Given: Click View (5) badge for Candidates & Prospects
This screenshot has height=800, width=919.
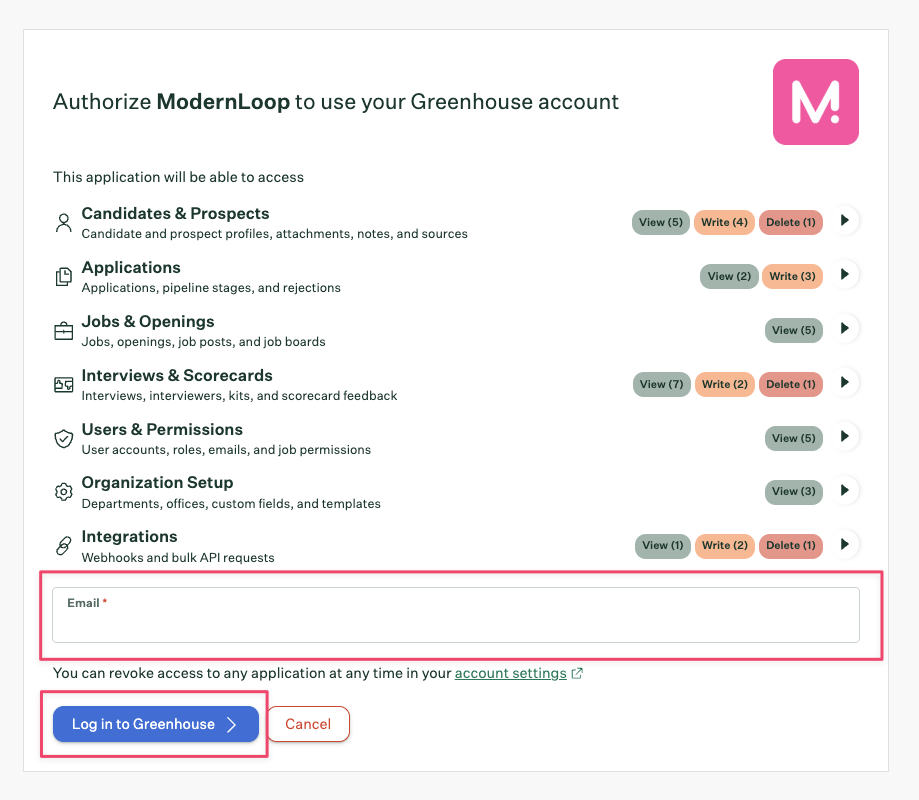Looking at the screenshot, I should coord(661,222).
